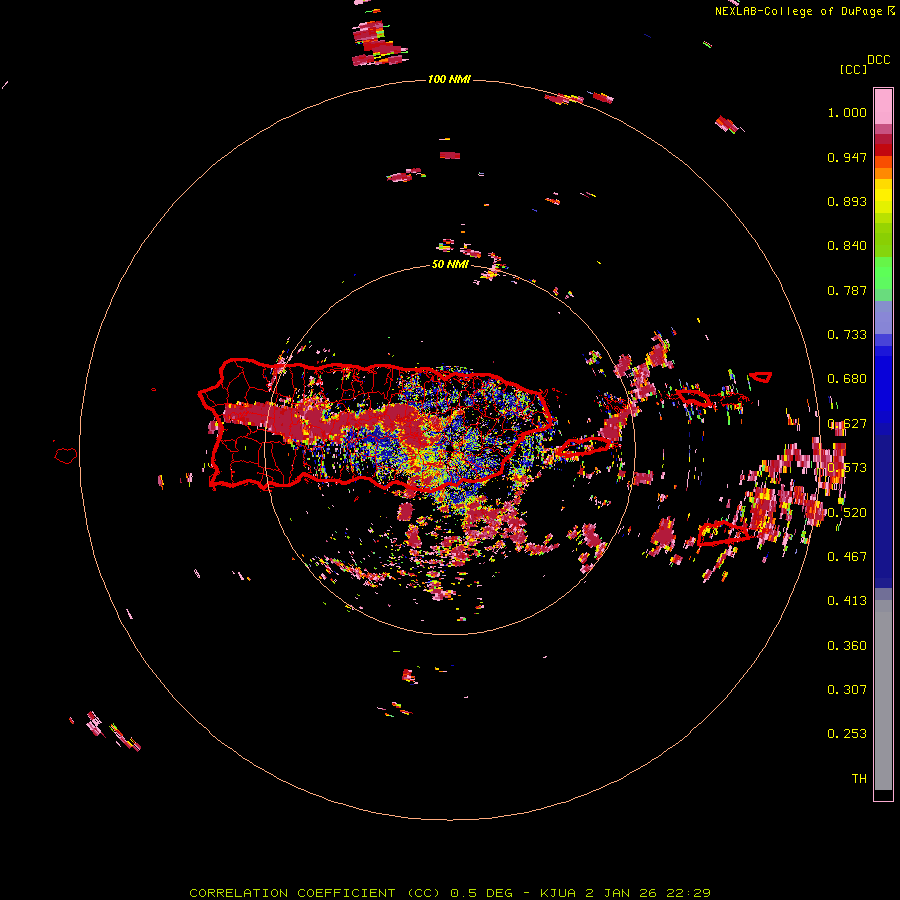Click the 0.413 legend value

(847, 601)
